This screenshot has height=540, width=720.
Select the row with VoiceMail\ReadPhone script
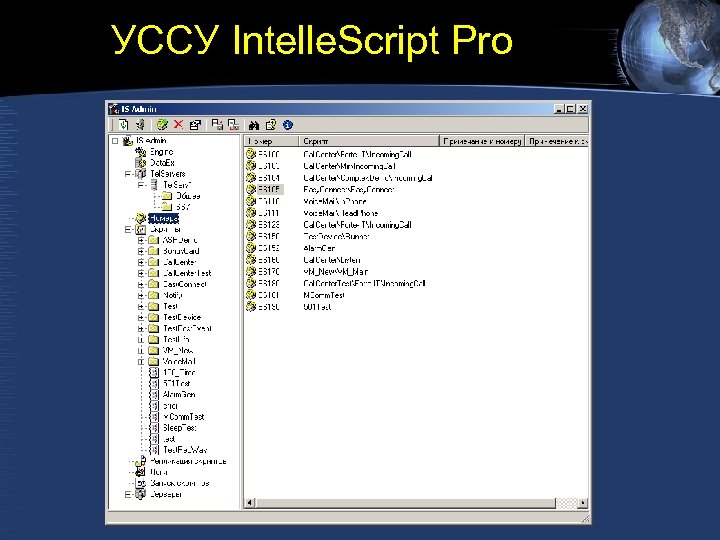(340, 213)
